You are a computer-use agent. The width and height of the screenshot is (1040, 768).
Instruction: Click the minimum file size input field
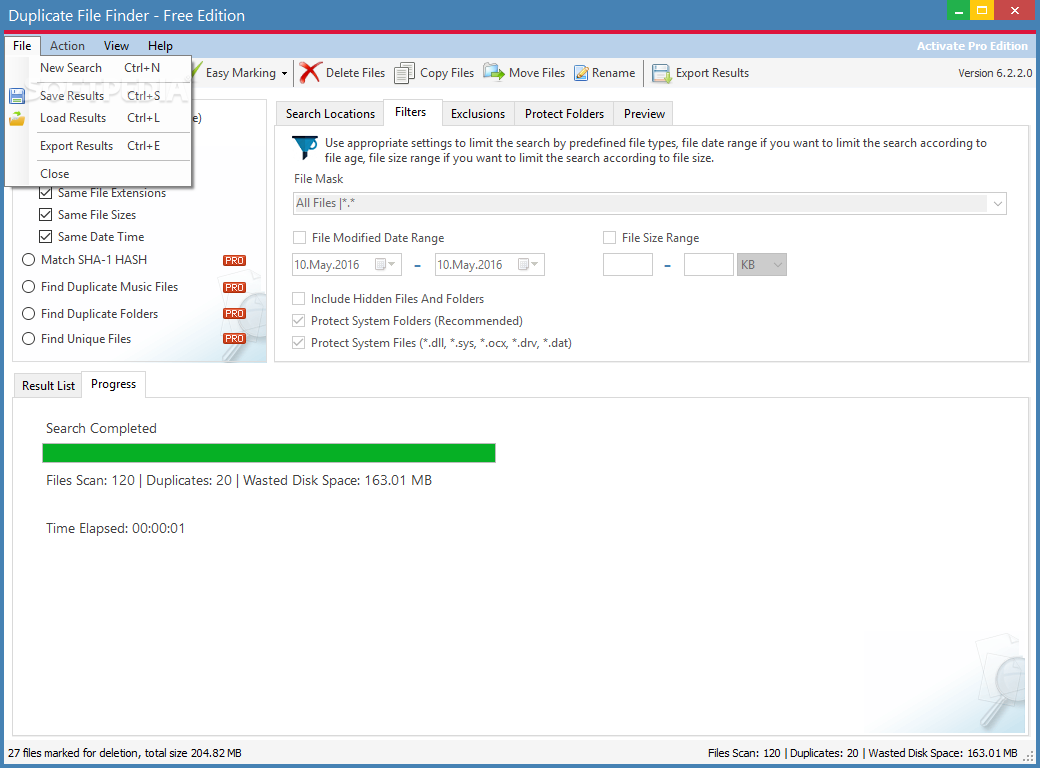[x=628, y=265]
